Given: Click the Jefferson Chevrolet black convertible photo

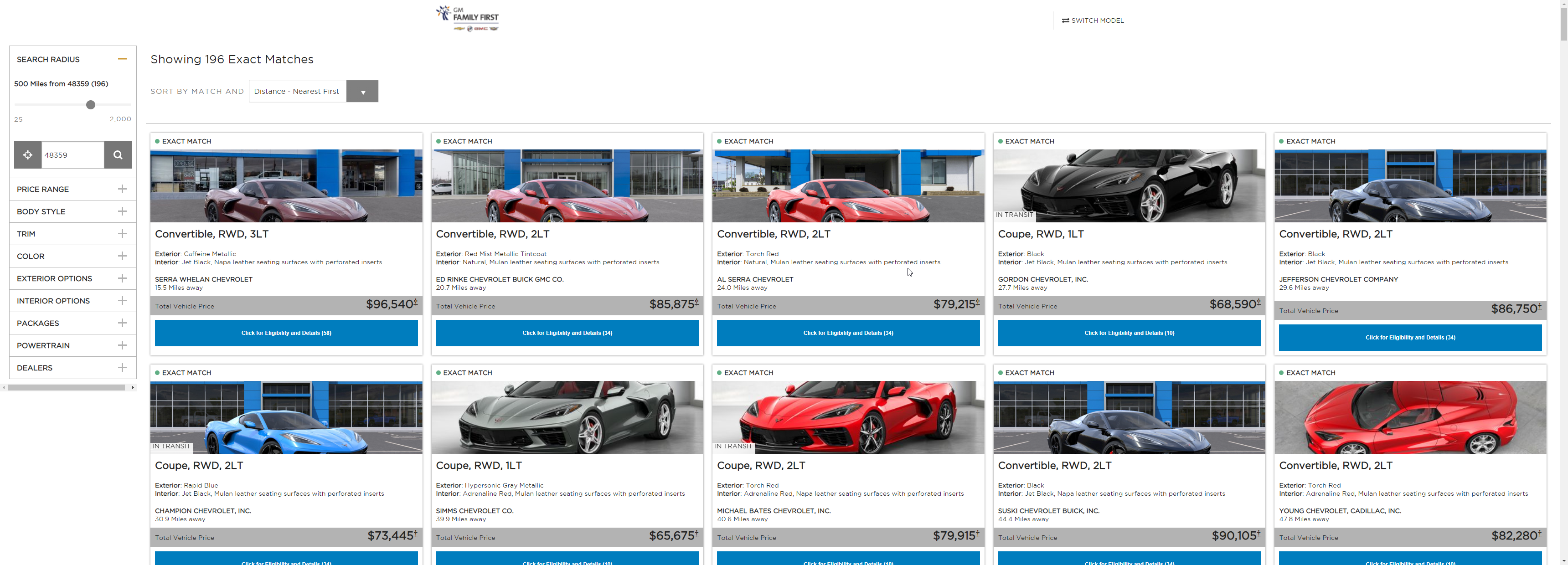Looking at the screenshot, I should click(x=1410, y=185).
